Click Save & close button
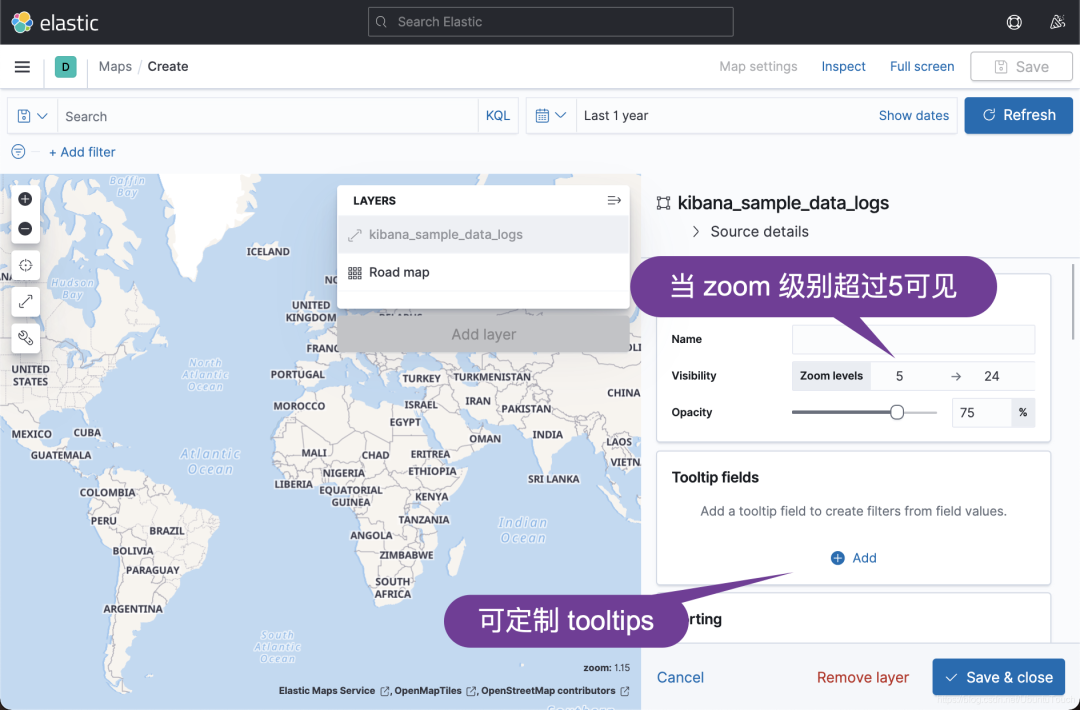This screenshot has height=710, width=1080. click(x=999, y=677)
